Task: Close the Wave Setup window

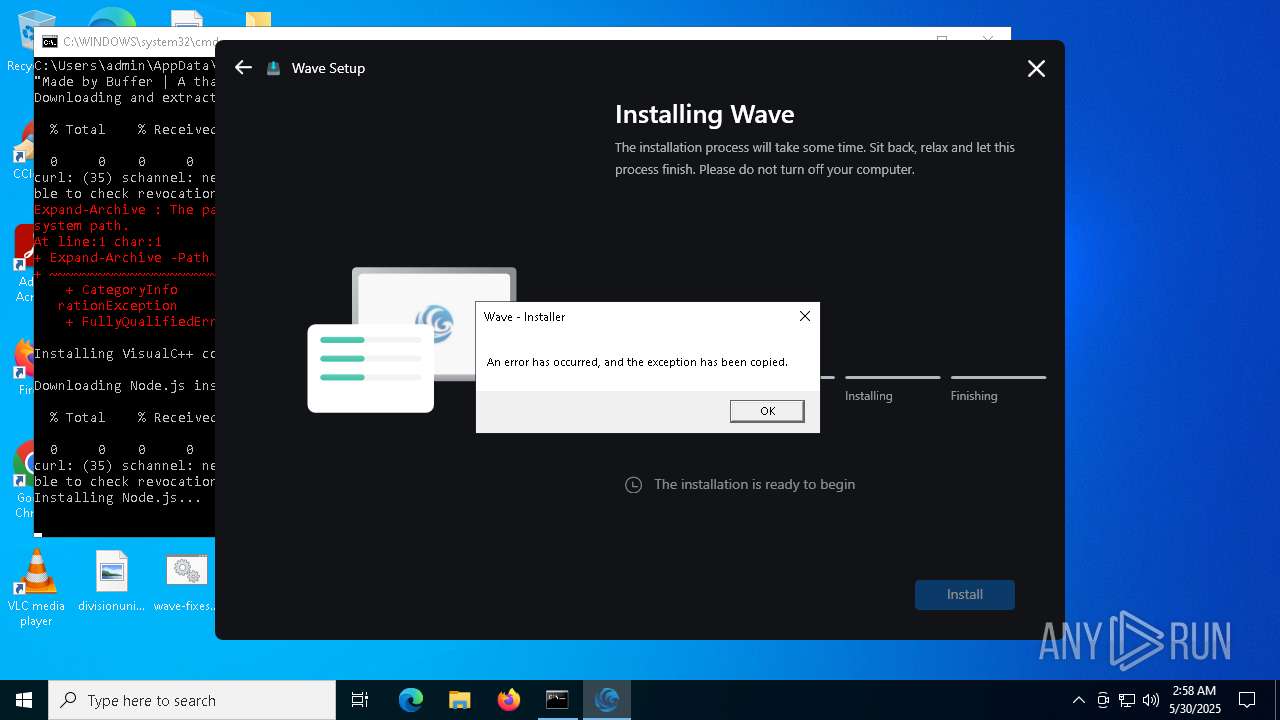Action: (x=1036, y=68)
